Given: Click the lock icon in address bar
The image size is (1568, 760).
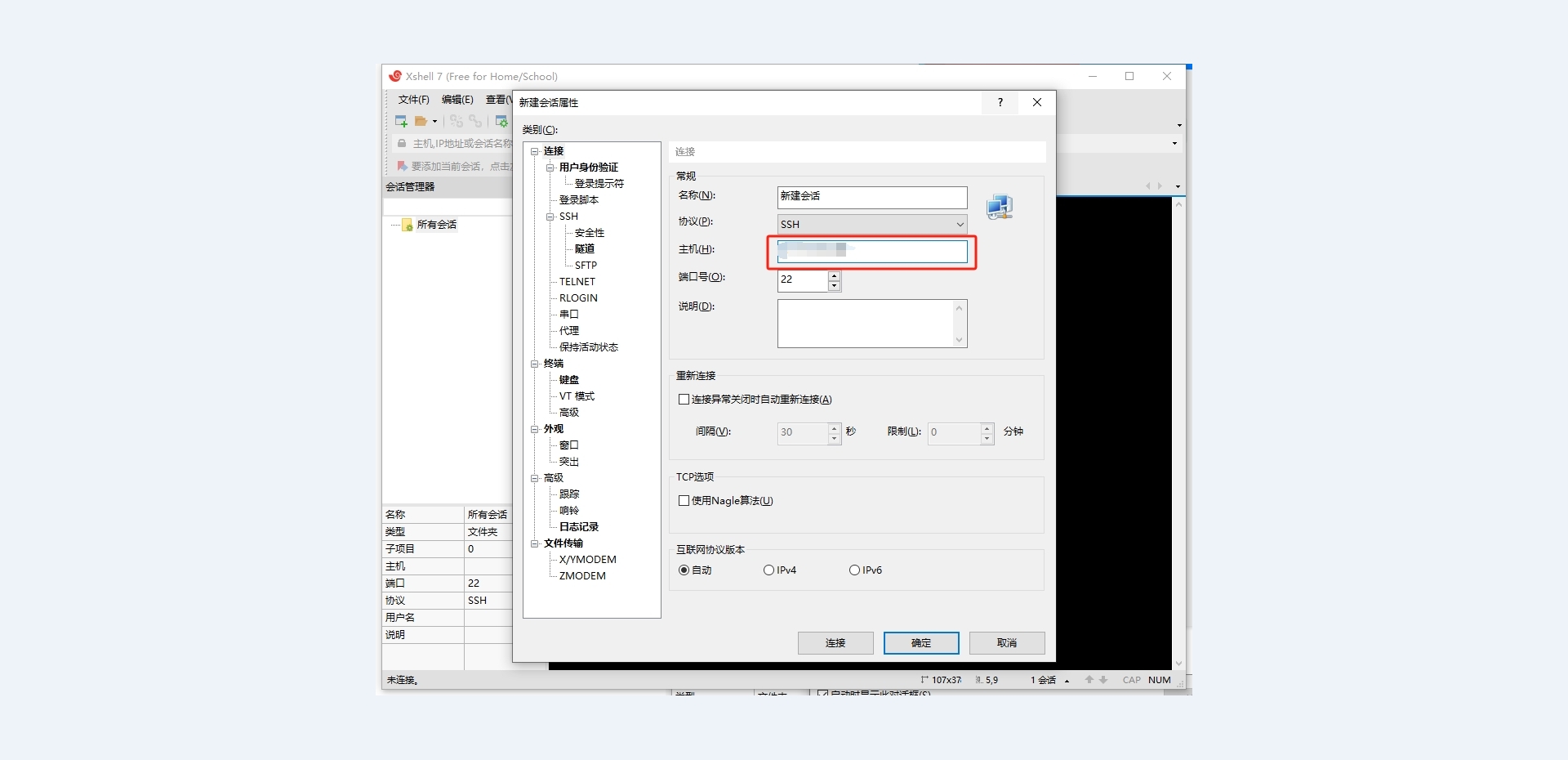Looking at the screenshot, I should pos(401,143).
